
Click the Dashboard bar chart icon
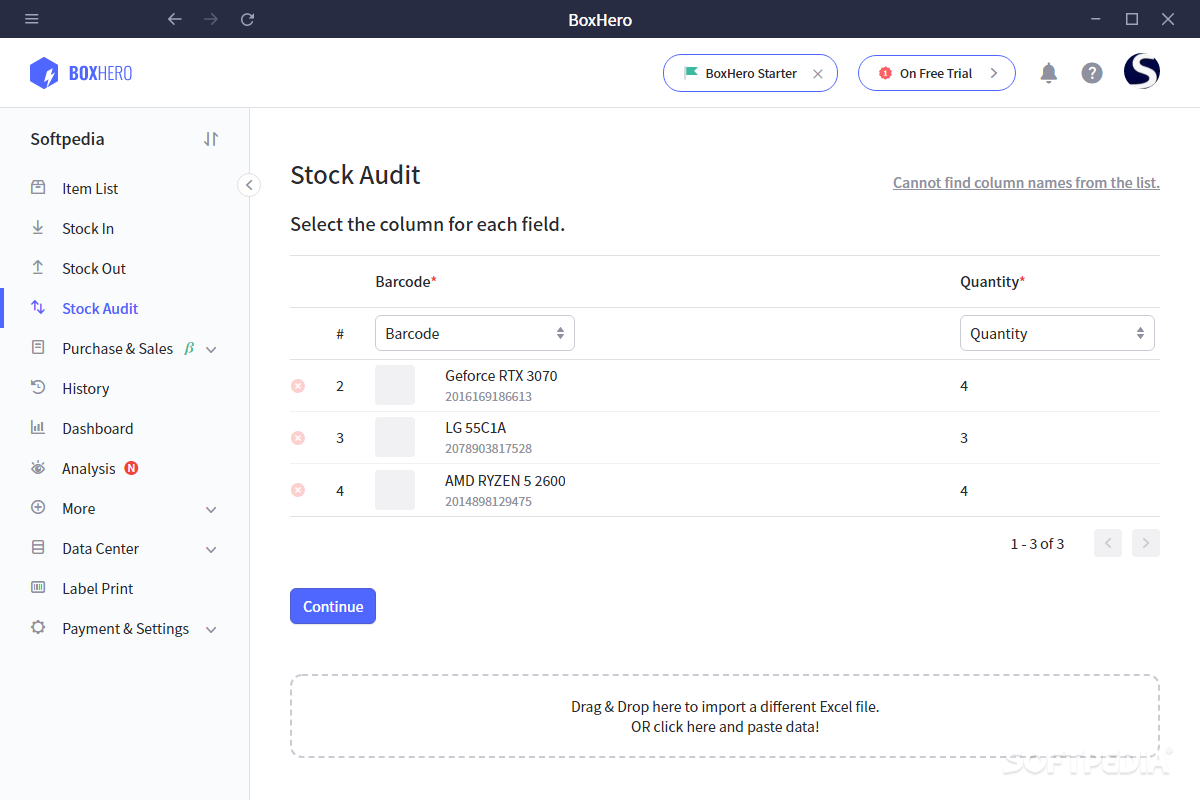click(38, 427)
